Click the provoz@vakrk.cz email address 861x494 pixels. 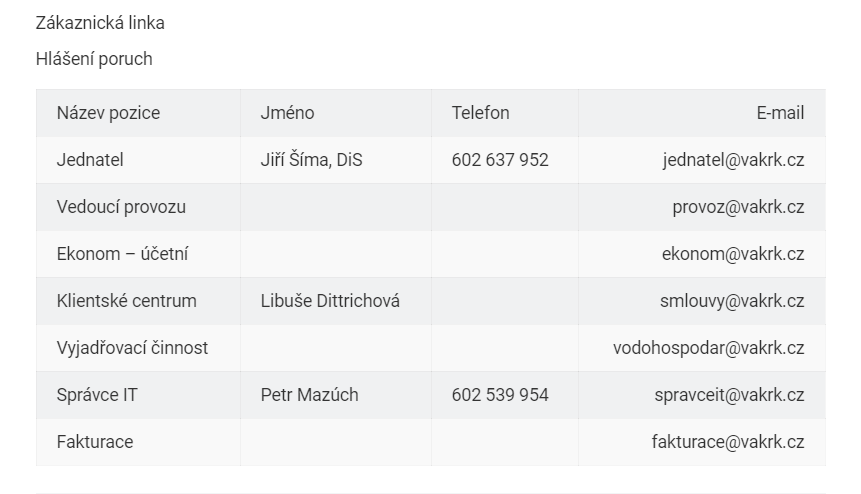coord(738,207)
